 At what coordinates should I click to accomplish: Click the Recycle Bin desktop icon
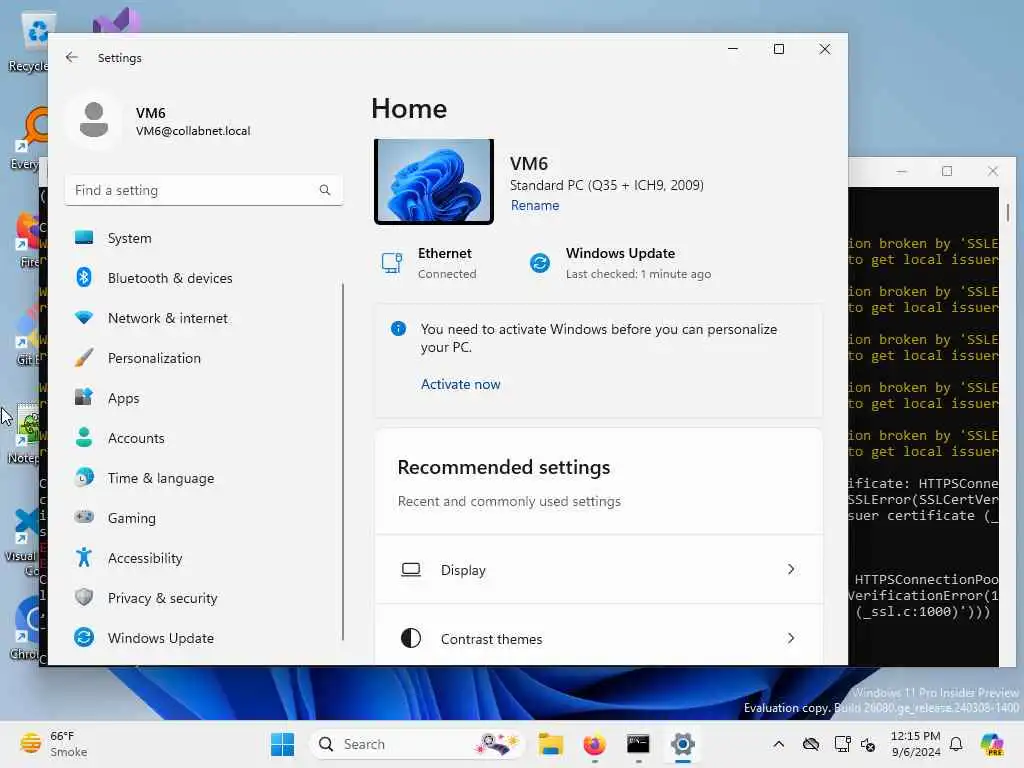point(29,42)
